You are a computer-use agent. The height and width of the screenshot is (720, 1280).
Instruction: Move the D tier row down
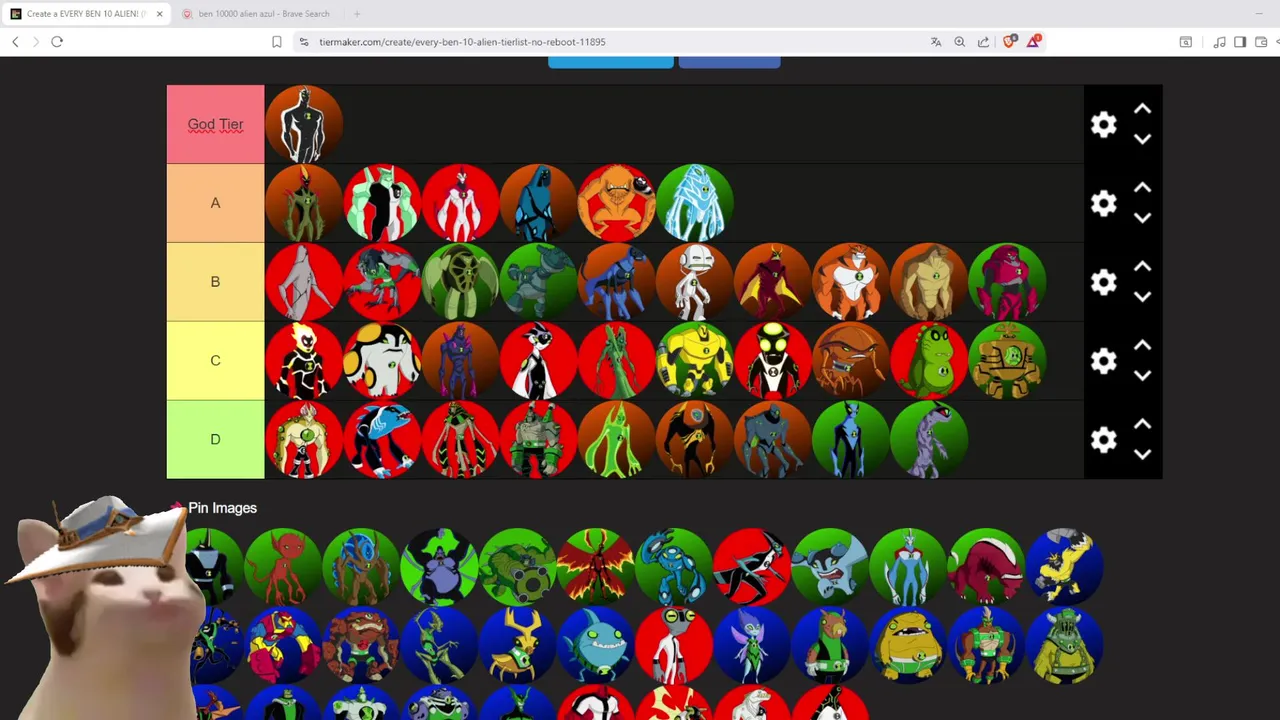click(1142, 455)
